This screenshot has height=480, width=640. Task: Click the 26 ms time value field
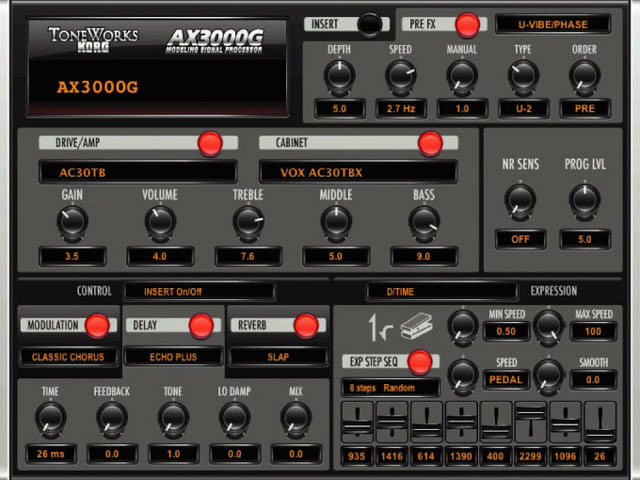click(x=51, y=454)
